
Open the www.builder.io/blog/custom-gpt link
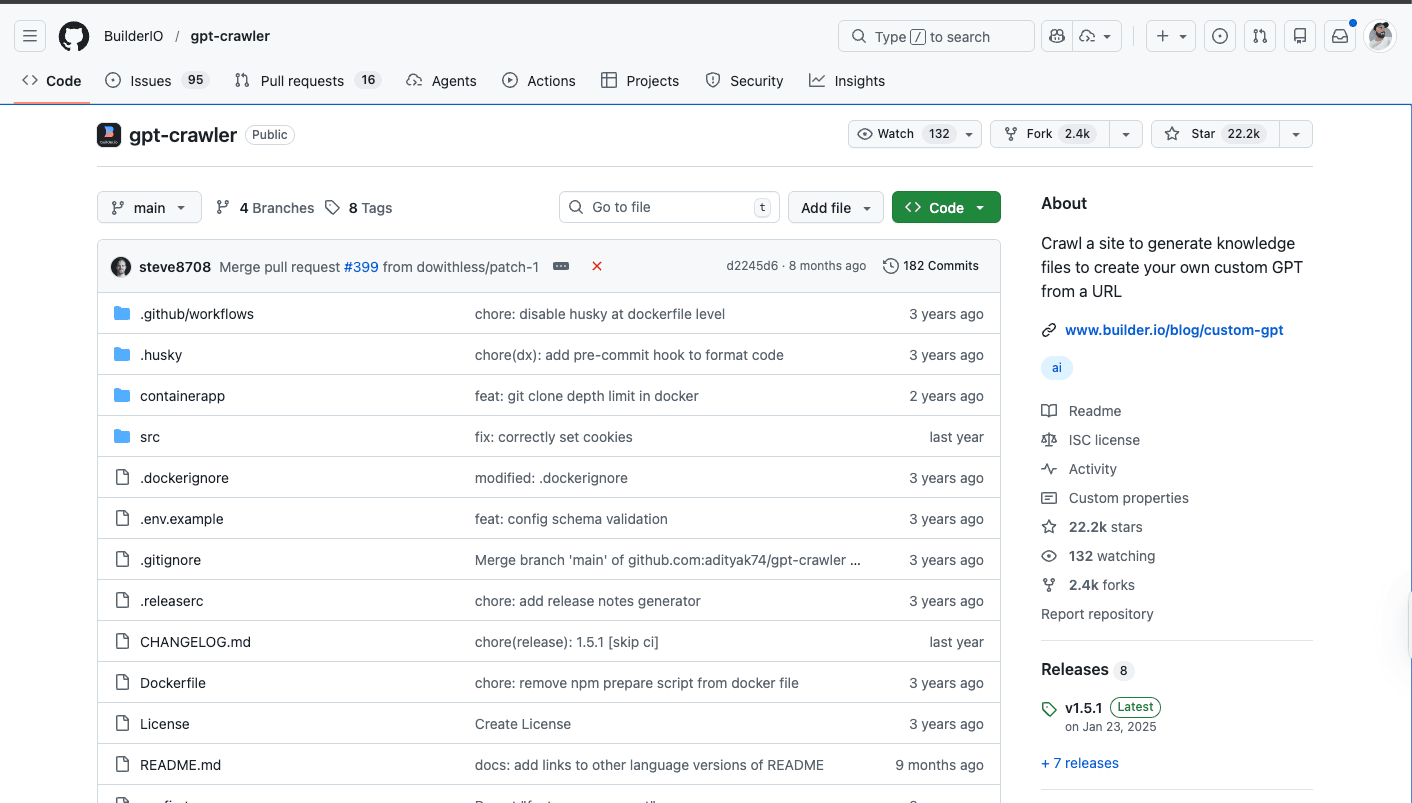click(x=1174, y=330)
